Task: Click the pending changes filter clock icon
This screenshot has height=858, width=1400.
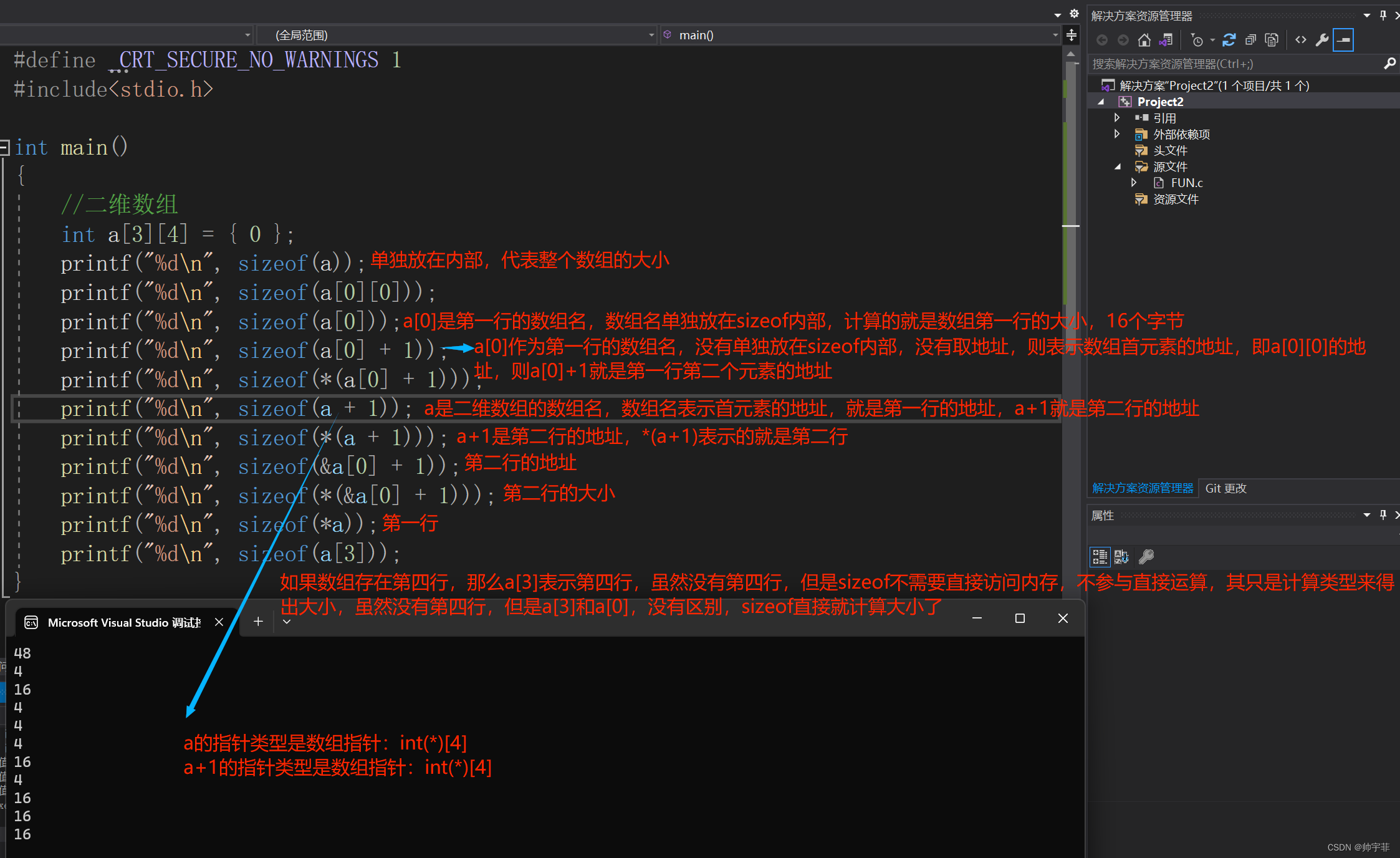Action: tap(1197, 40)
